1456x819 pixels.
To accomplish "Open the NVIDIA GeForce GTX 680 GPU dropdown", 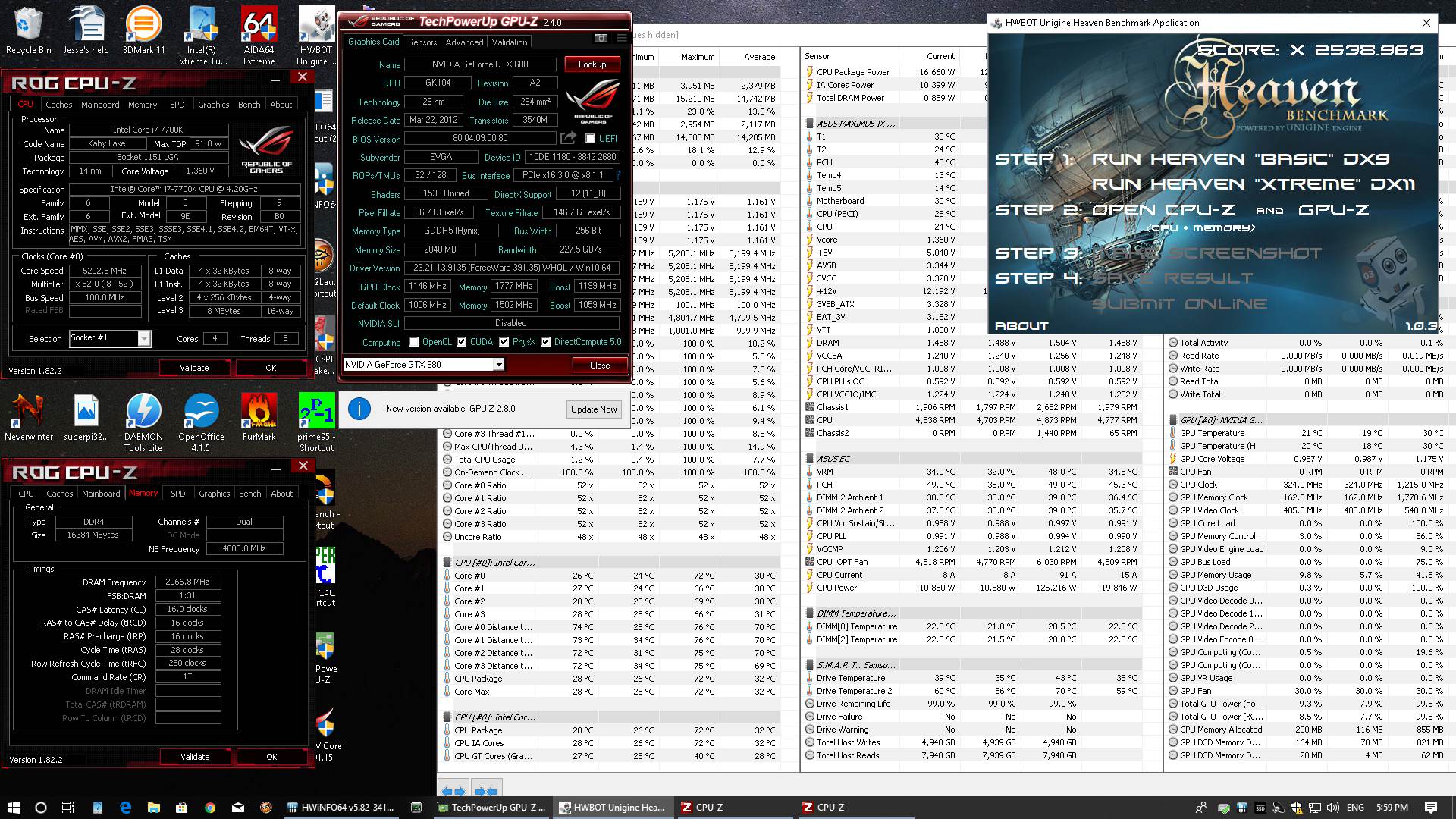I will point(424,365).
